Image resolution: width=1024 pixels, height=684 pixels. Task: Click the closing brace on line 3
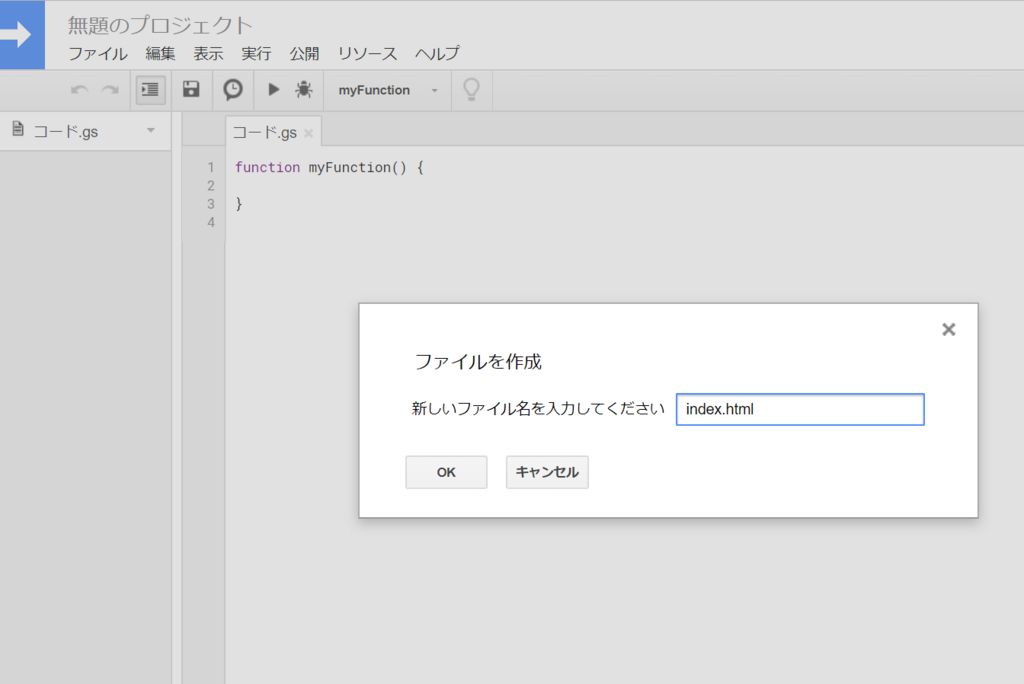click(239, 204)
